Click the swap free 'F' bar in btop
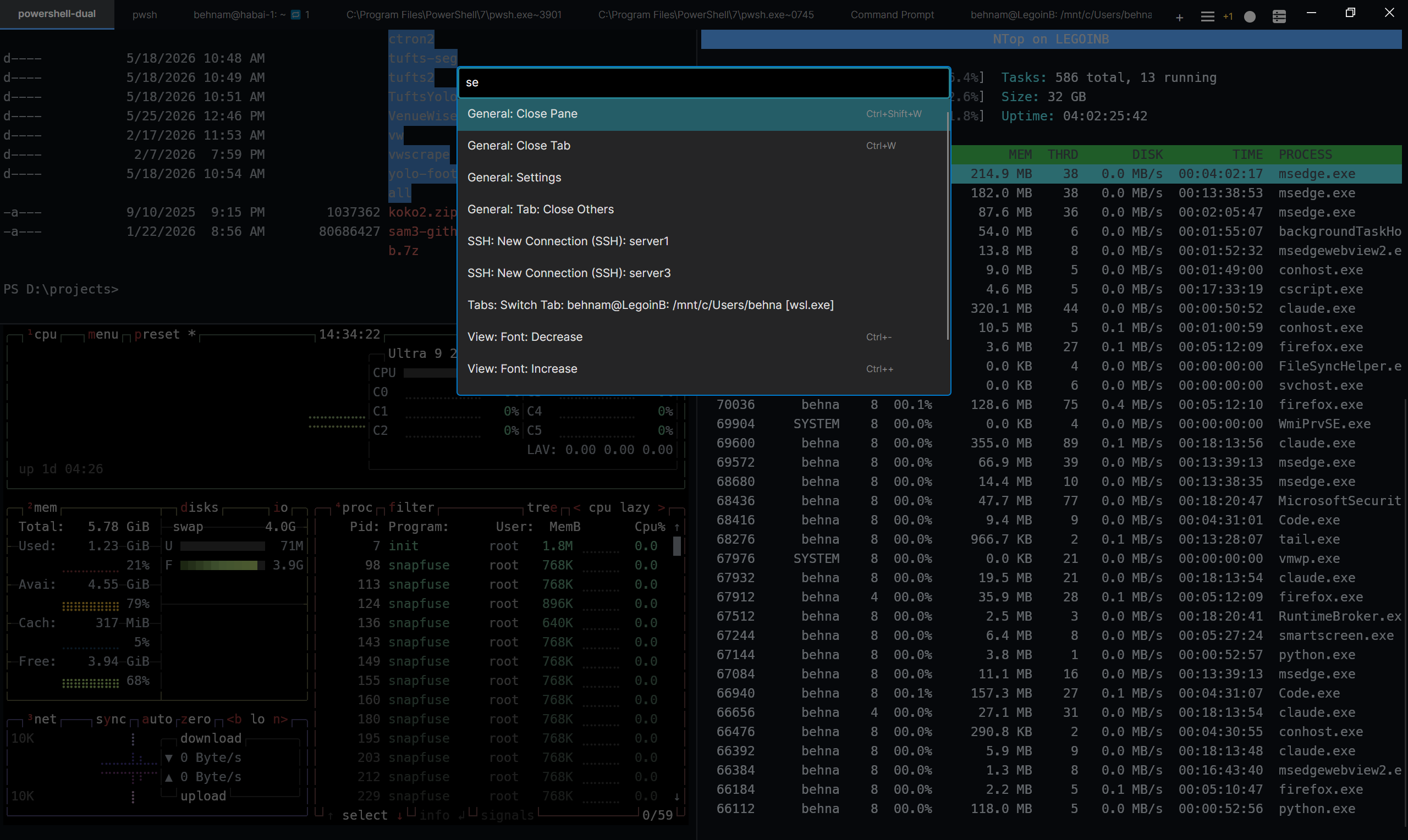The height and width of the screenshot is (840, 1408). point(223,566)
